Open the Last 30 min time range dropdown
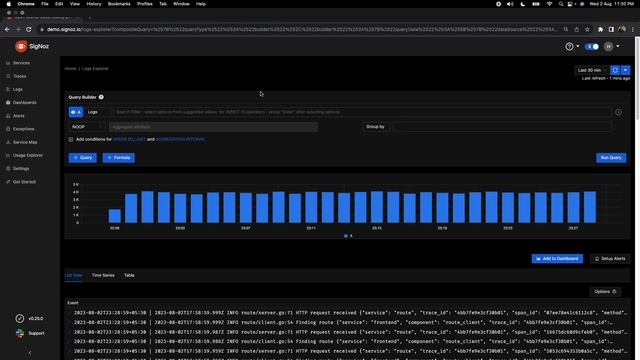This screenshot has height=360, width=640. point(591,70)
